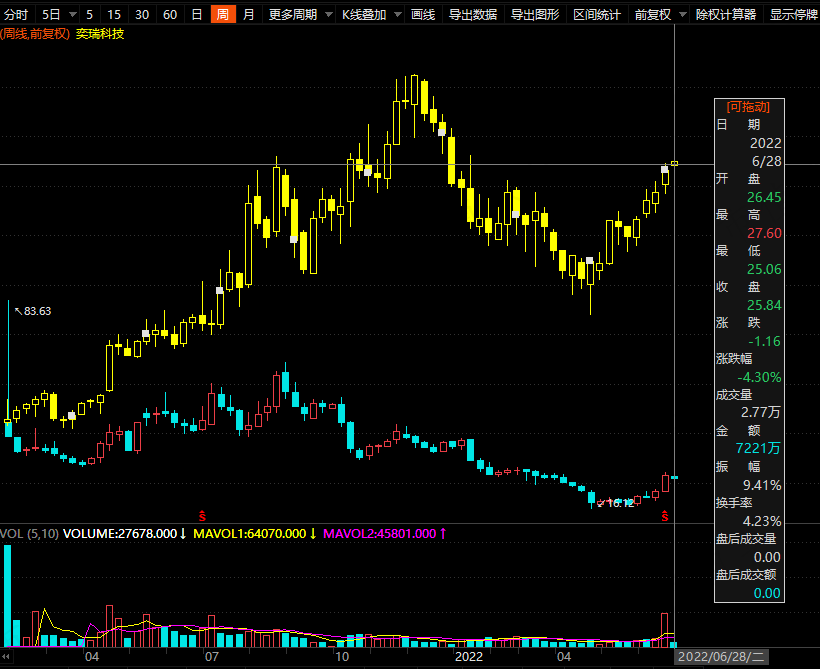The width and height of the screenshot is (820, 669).
Task: Select the highlighted 周 weekly period
Action: pos(223,14)
